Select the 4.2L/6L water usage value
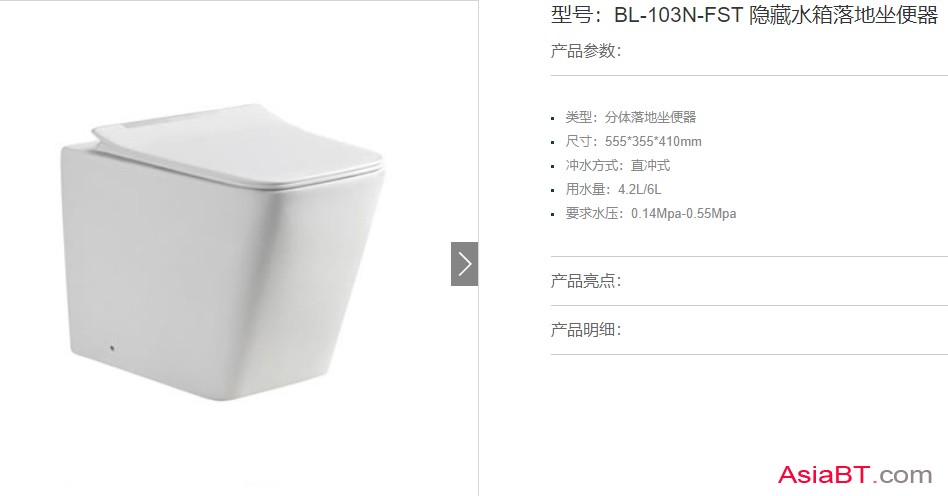The image size is (948, 496). point(640,189)
